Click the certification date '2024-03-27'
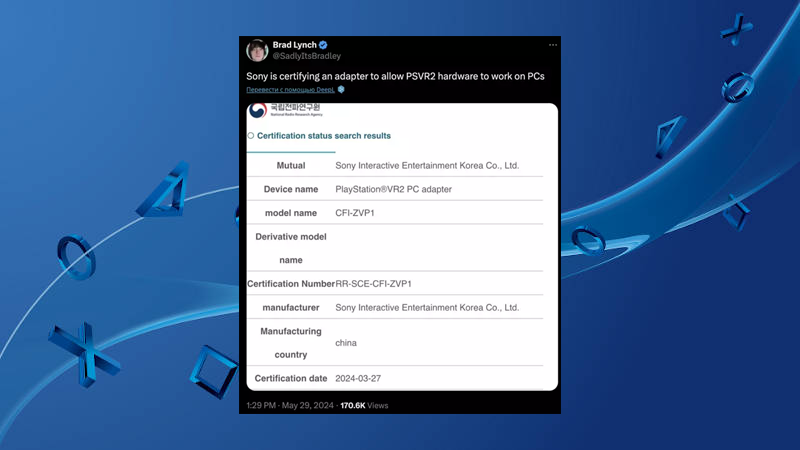800x450 pixels. pyautogui.click(x=358, y=379)
